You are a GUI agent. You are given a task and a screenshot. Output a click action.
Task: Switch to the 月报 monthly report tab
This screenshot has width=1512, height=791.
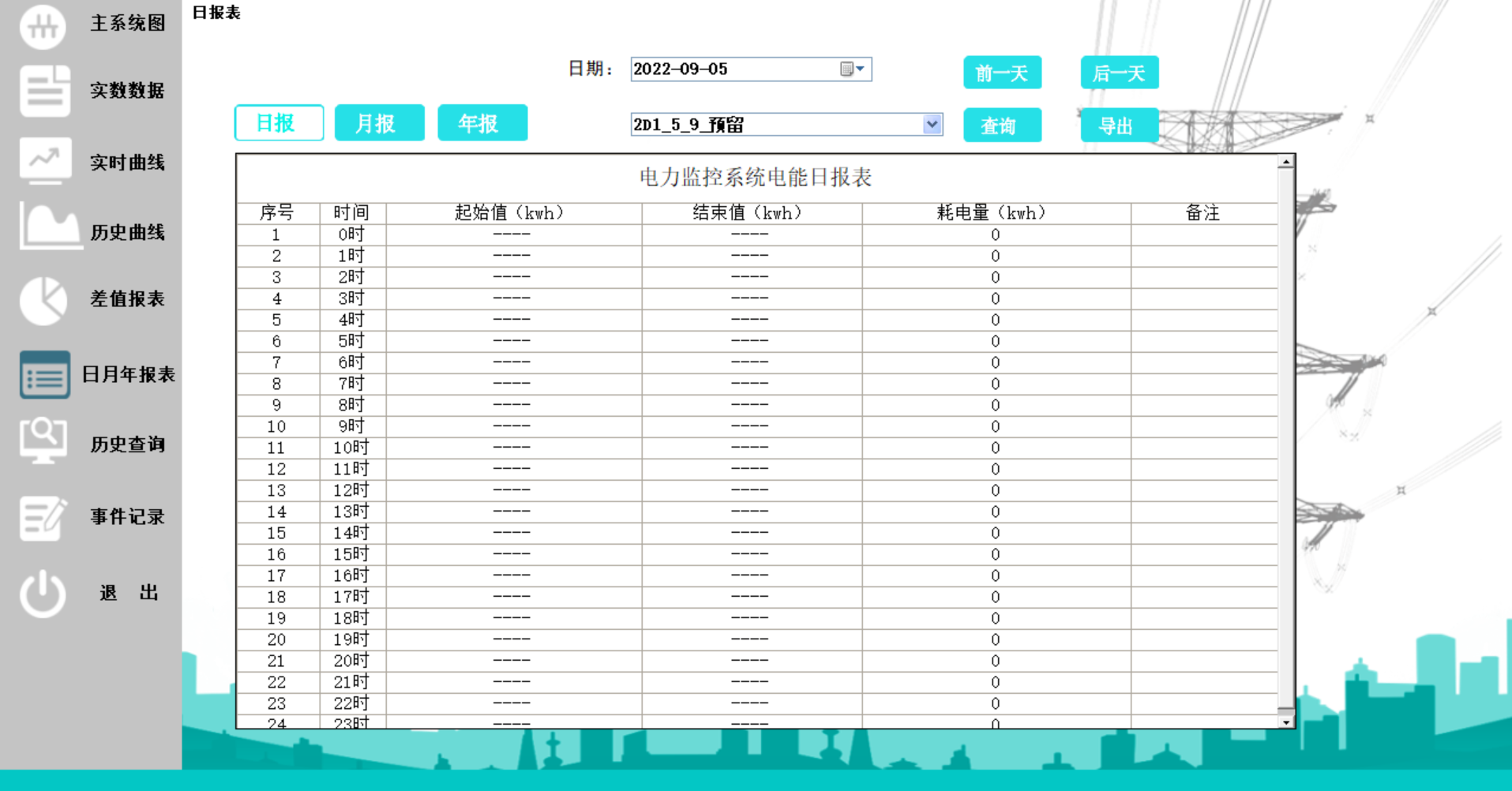click(x=379, y=122)
